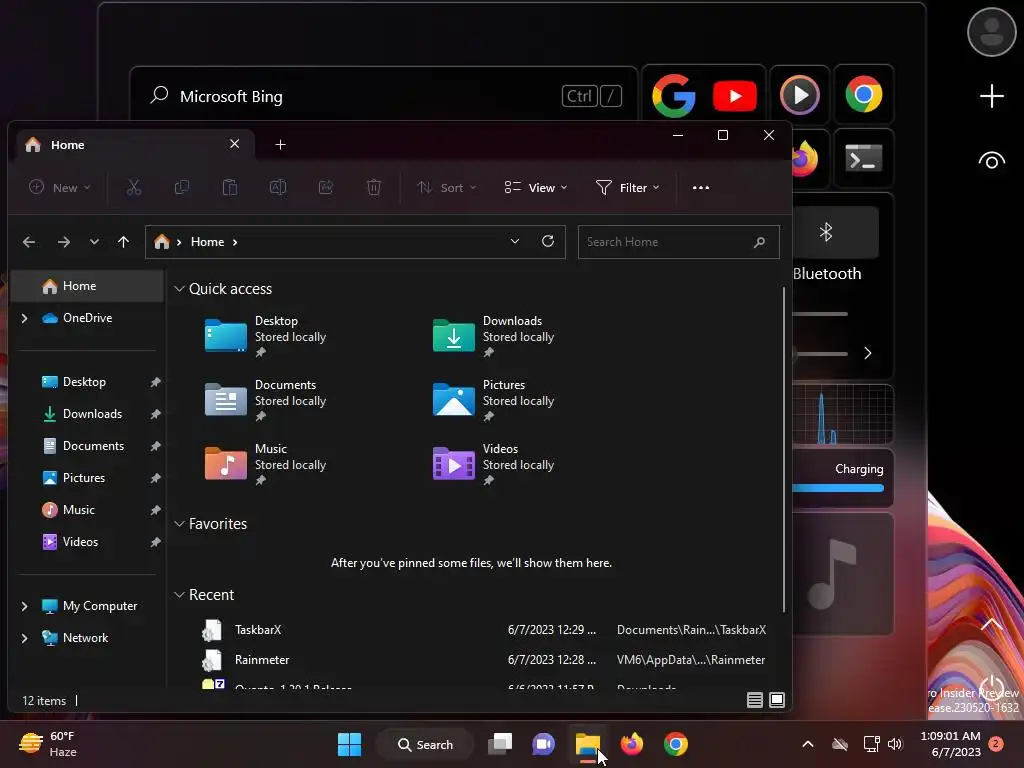Viewport: 1024px width, 768px height.
Task: Click the slider under Bluetooth tile
Action: (820, 314)
